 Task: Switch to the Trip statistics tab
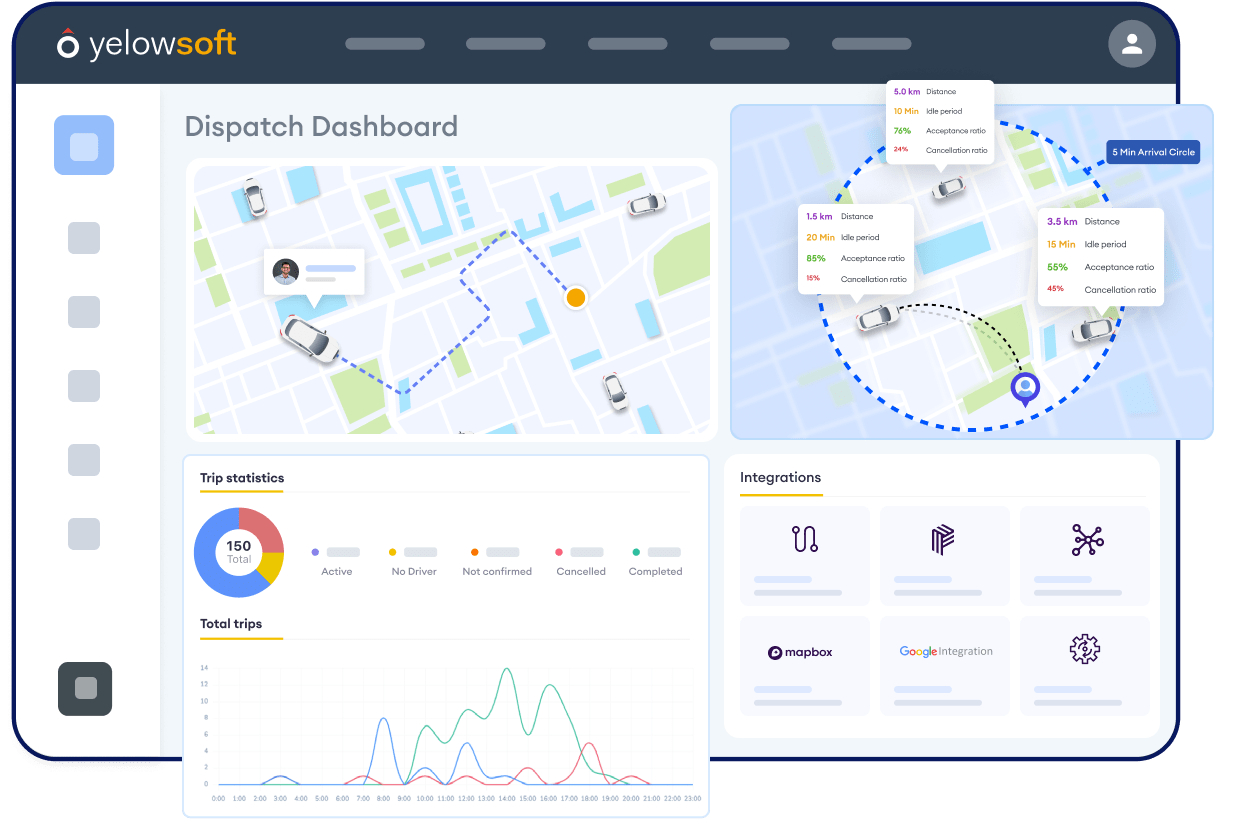241,479
